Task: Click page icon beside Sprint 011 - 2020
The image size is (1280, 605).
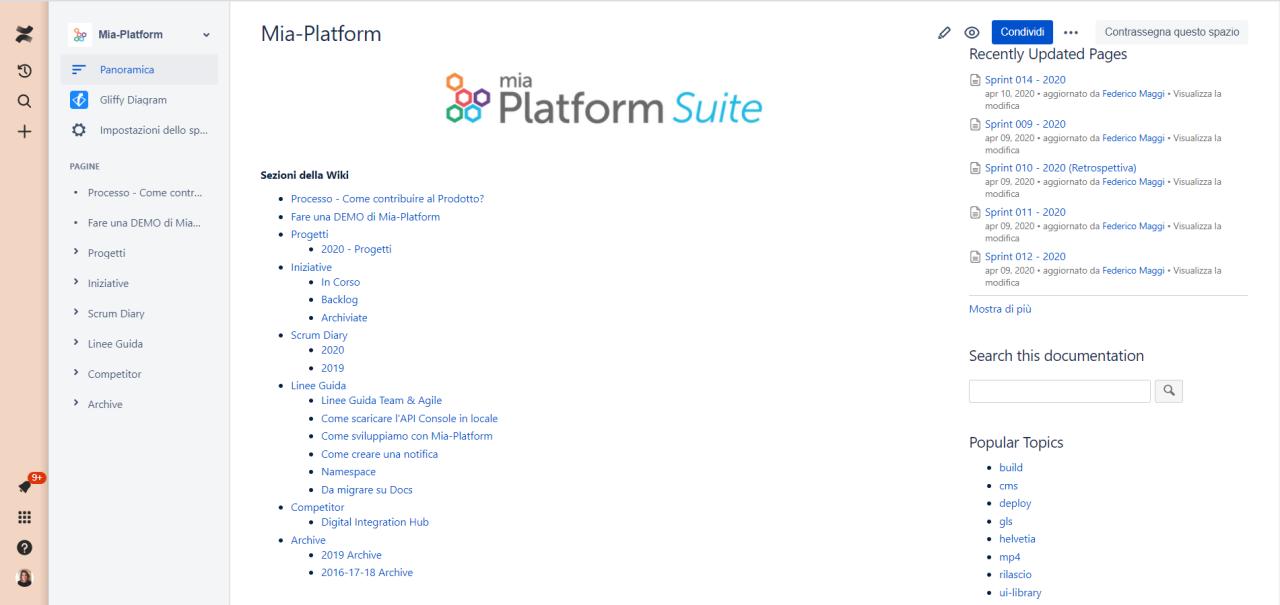Action: point(975,212)
